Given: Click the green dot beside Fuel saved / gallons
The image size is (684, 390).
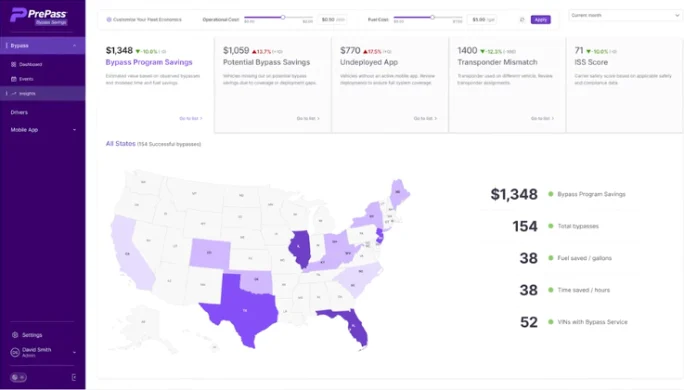Looking at the screenshot, I should (551, 258).
